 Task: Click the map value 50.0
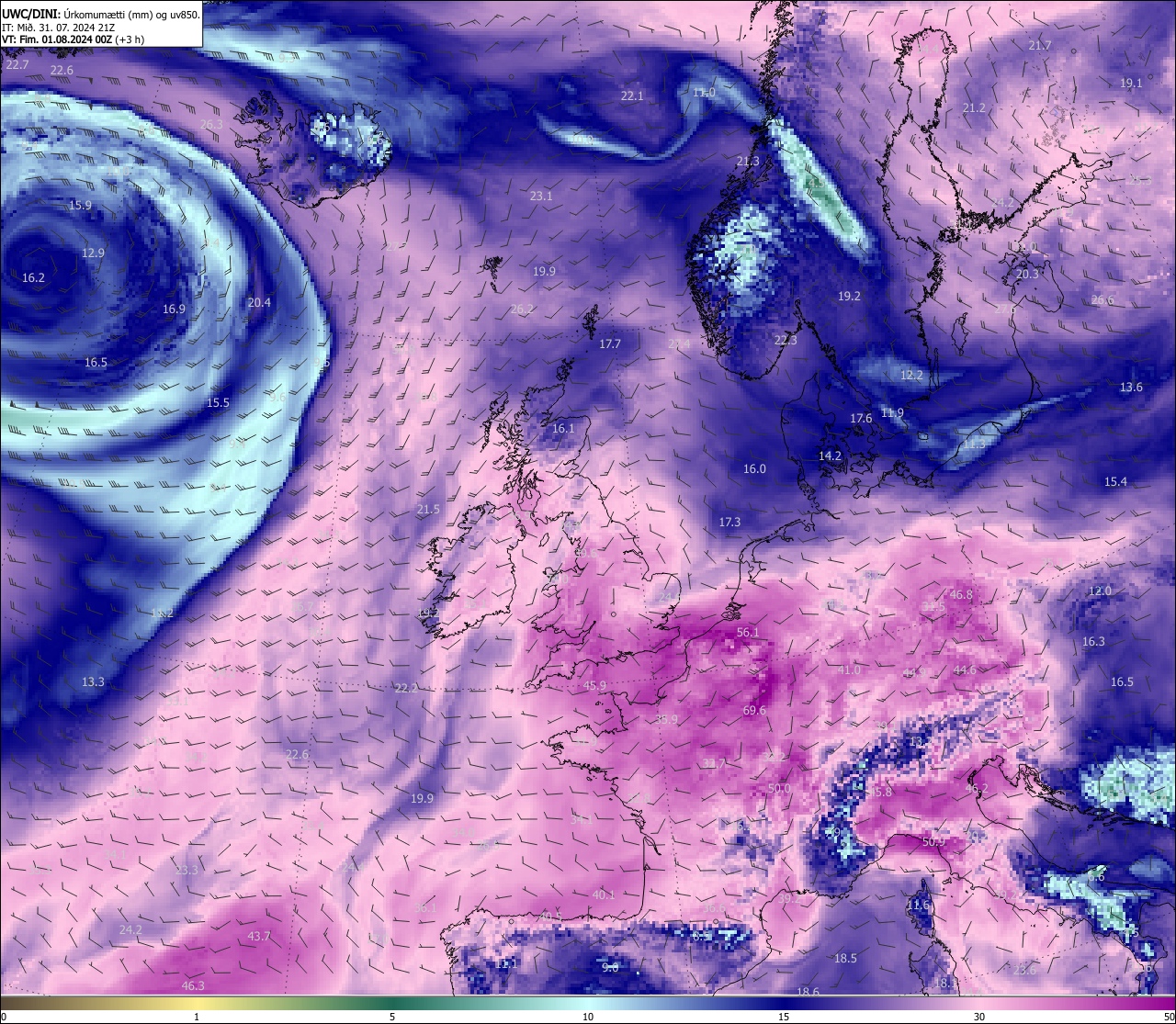(779, 788)
